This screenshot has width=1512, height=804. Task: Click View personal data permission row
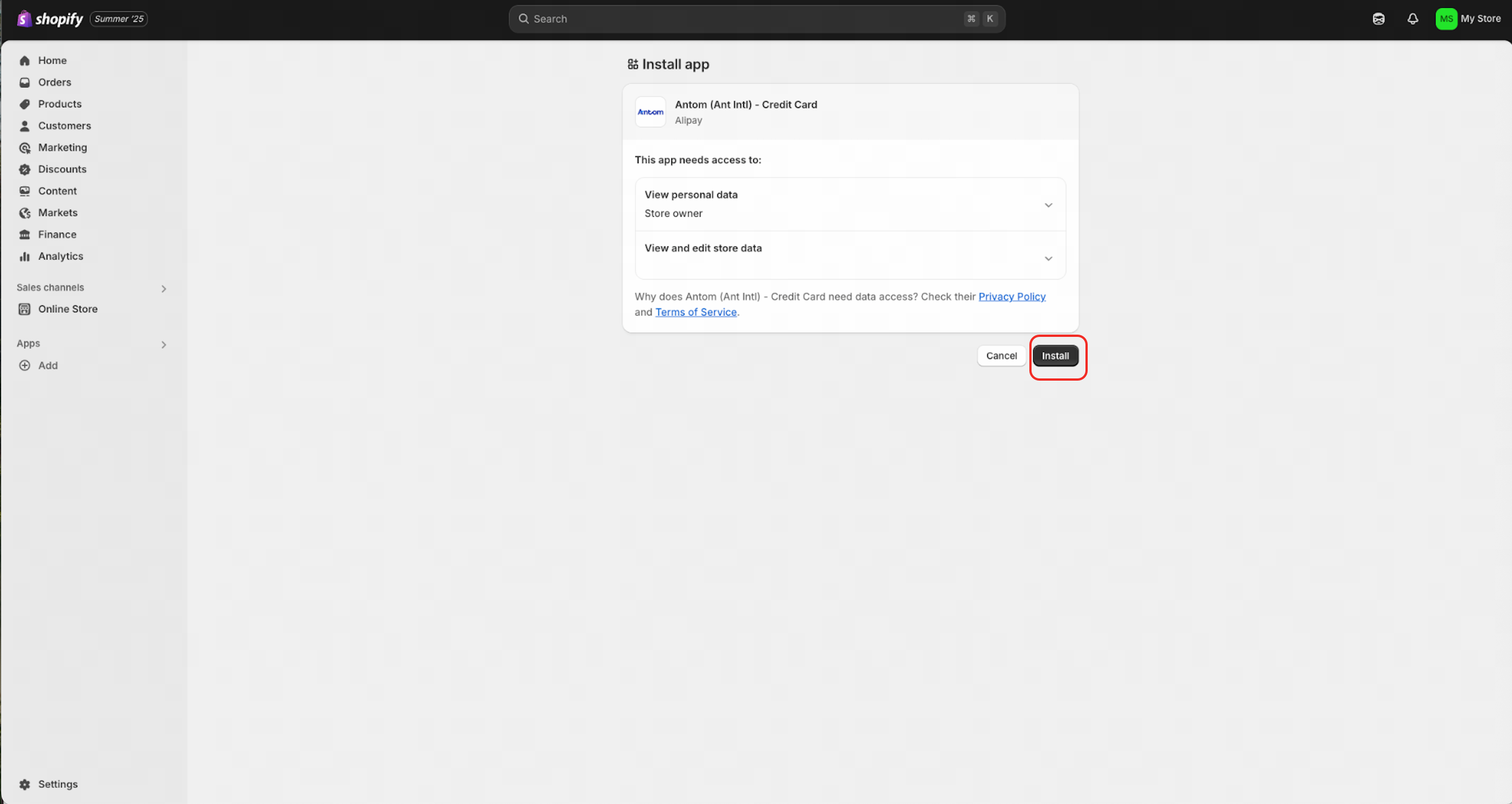tap(850, 204)
